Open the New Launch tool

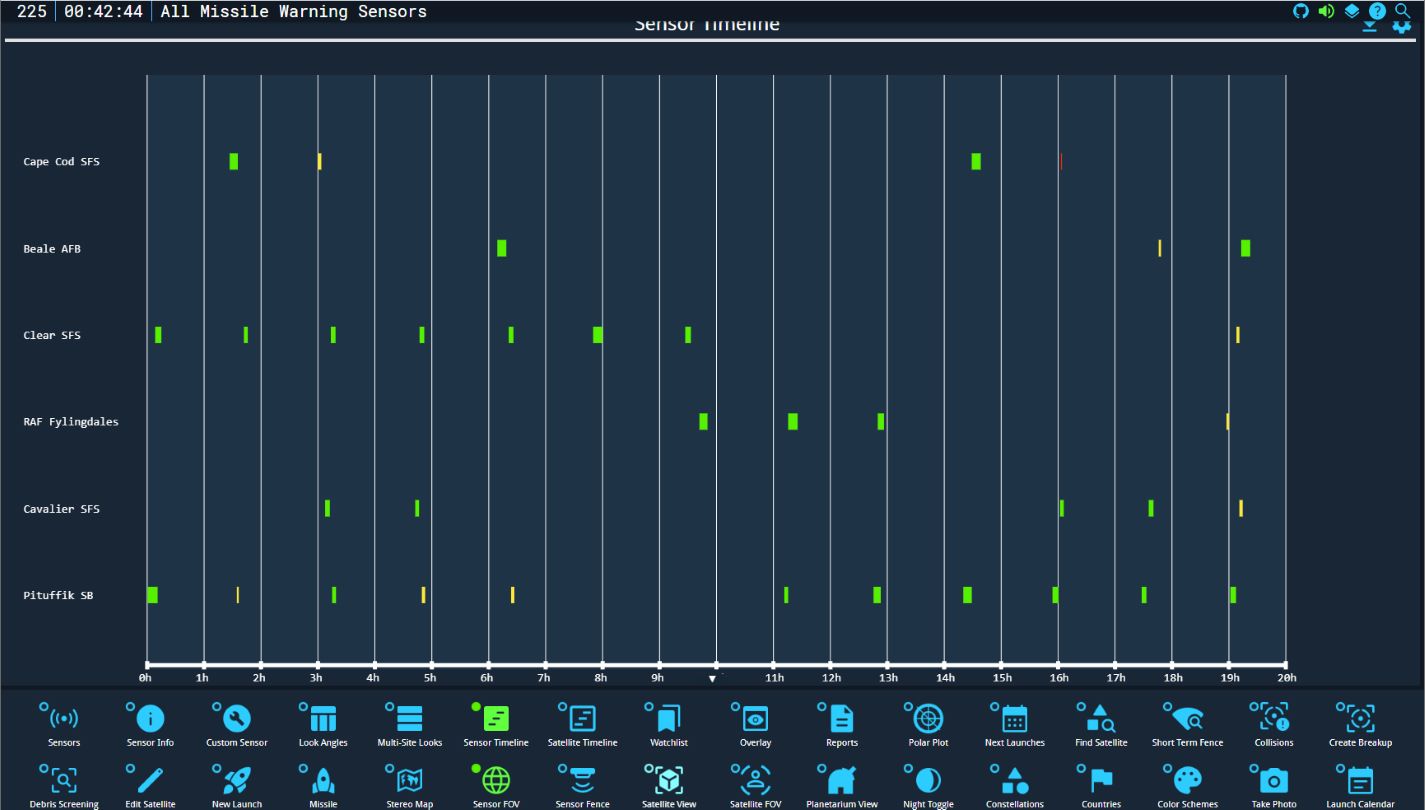[x=237, y=780]
